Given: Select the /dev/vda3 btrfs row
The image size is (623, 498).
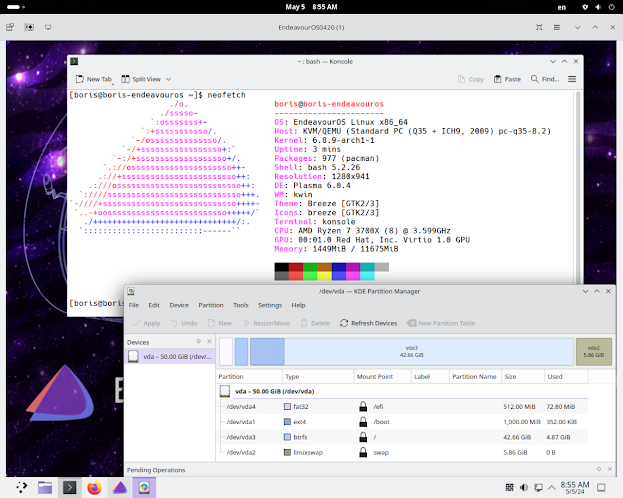Looking at the screenshot, I should (x=403, y=437).
